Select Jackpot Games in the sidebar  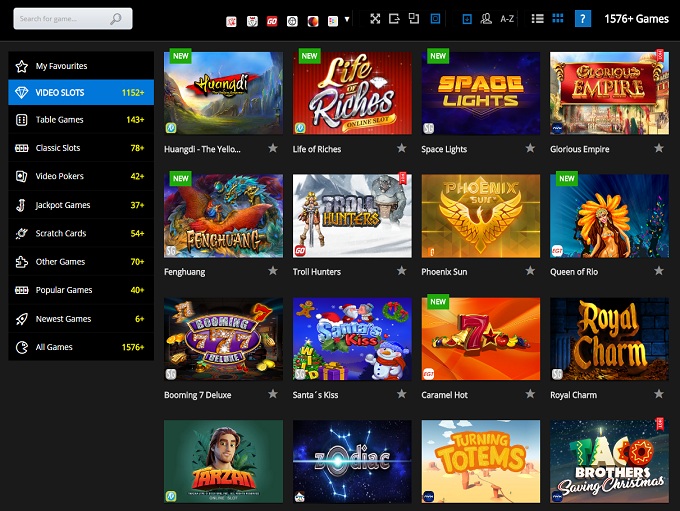[x=63, y=205]
